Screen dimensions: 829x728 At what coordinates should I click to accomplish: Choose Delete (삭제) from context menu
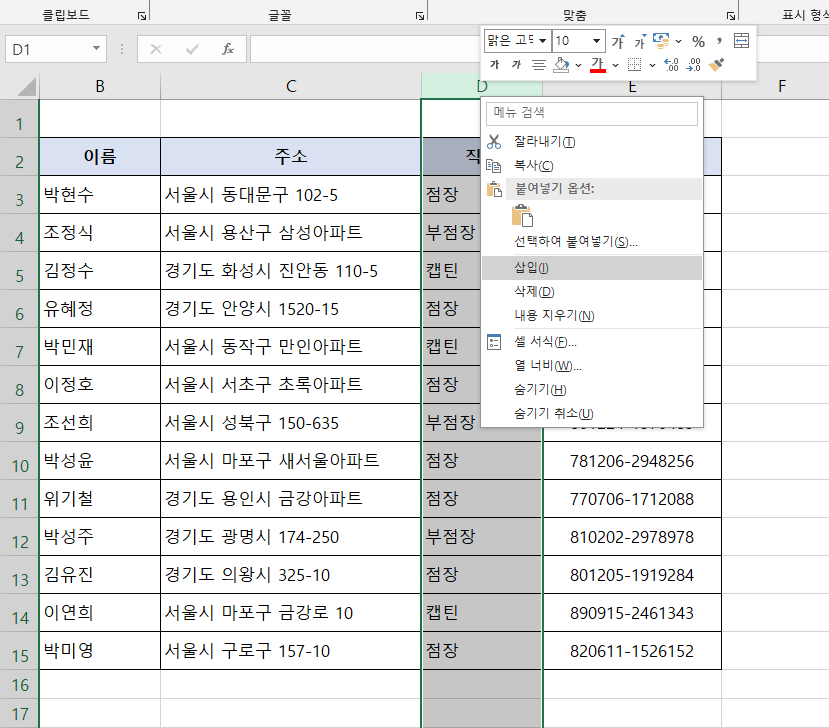tap(592, 291)
